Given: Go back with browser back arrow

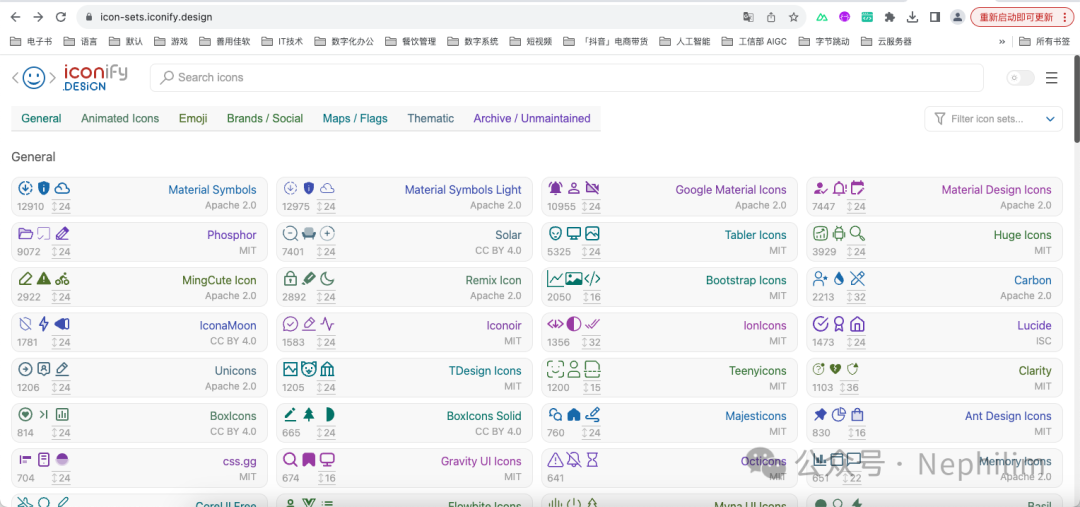Looking at the screenshot, I should (15, 17).
